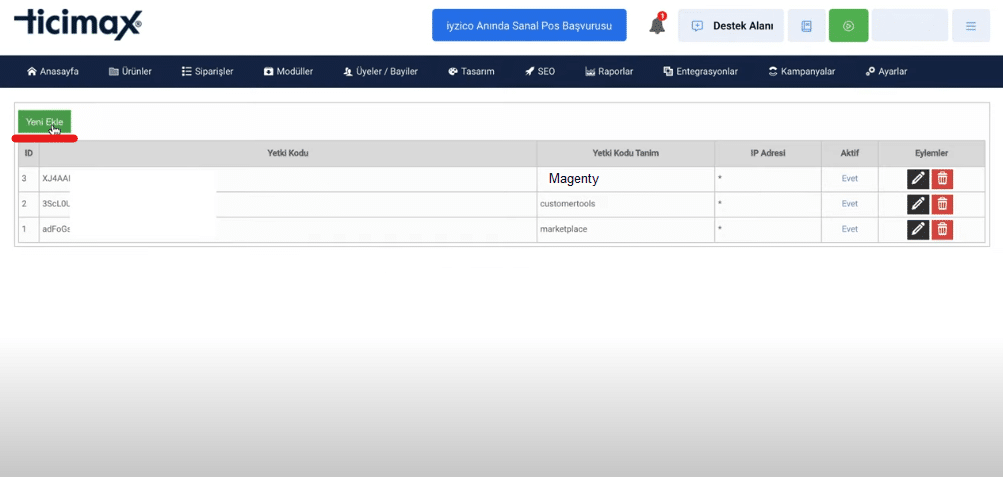Edit the customertools row pencil icon
1003x477 pixels.
pyautogui.click(x=918, y=204)
